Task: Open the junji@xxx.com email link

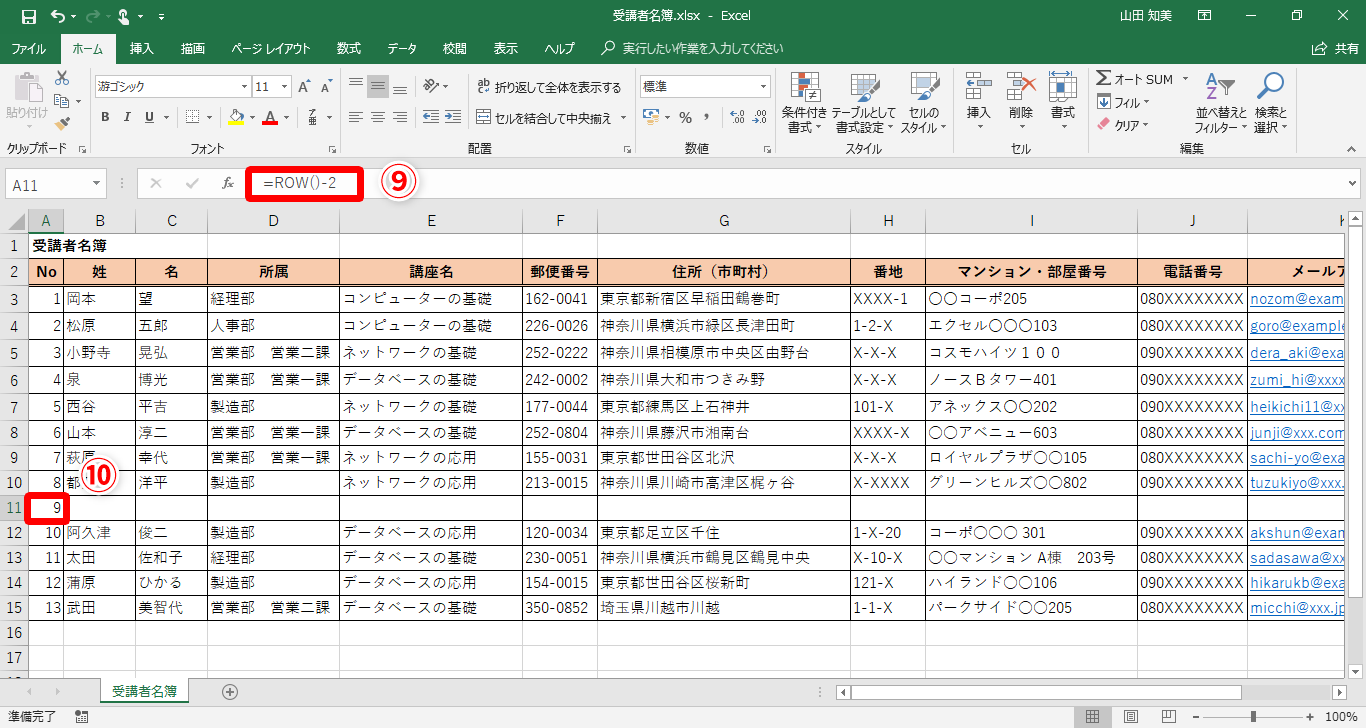Action: [x=1296, y=434]
